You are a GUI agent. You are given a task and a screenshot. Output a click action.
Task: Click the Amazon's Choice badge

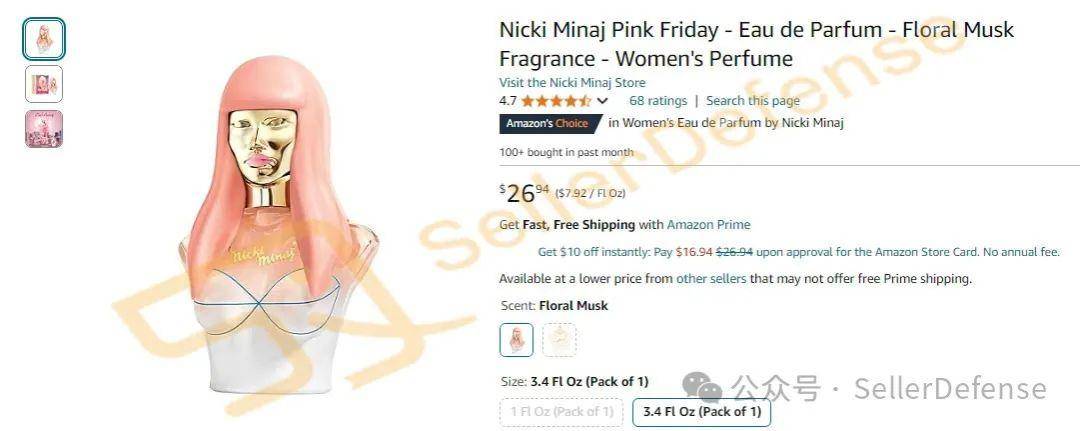click(x=548, y=123)
